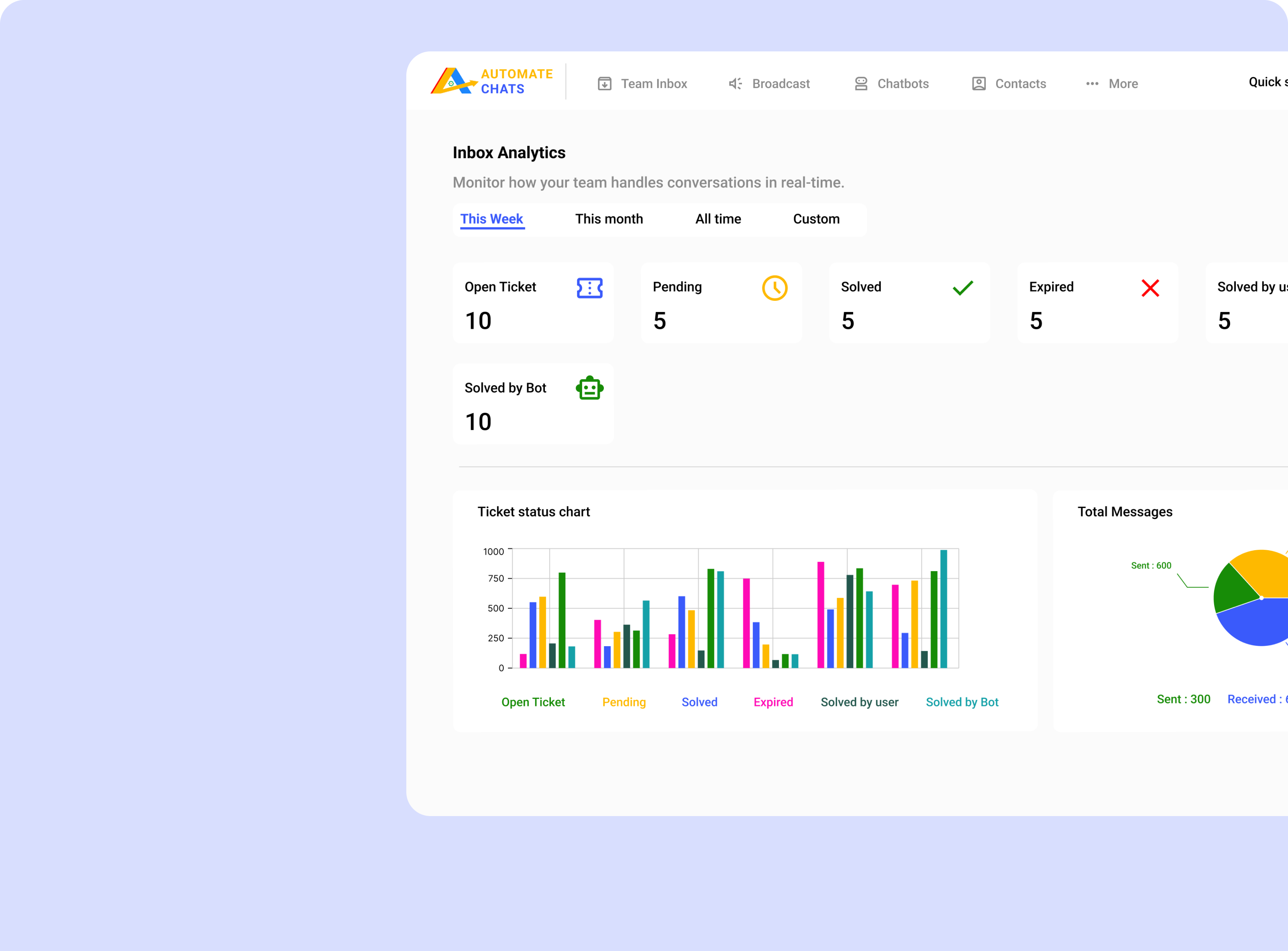Click the yellow clock icon on Pending card
The image size is (1288, 951).
(x=775, y=288)
